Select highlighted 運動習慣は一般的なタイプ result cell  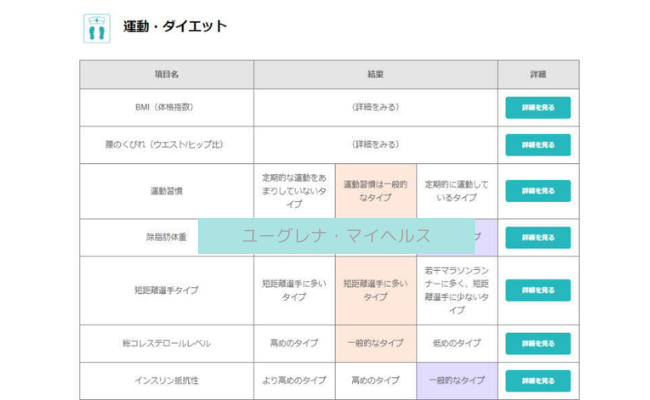point(376,191)
